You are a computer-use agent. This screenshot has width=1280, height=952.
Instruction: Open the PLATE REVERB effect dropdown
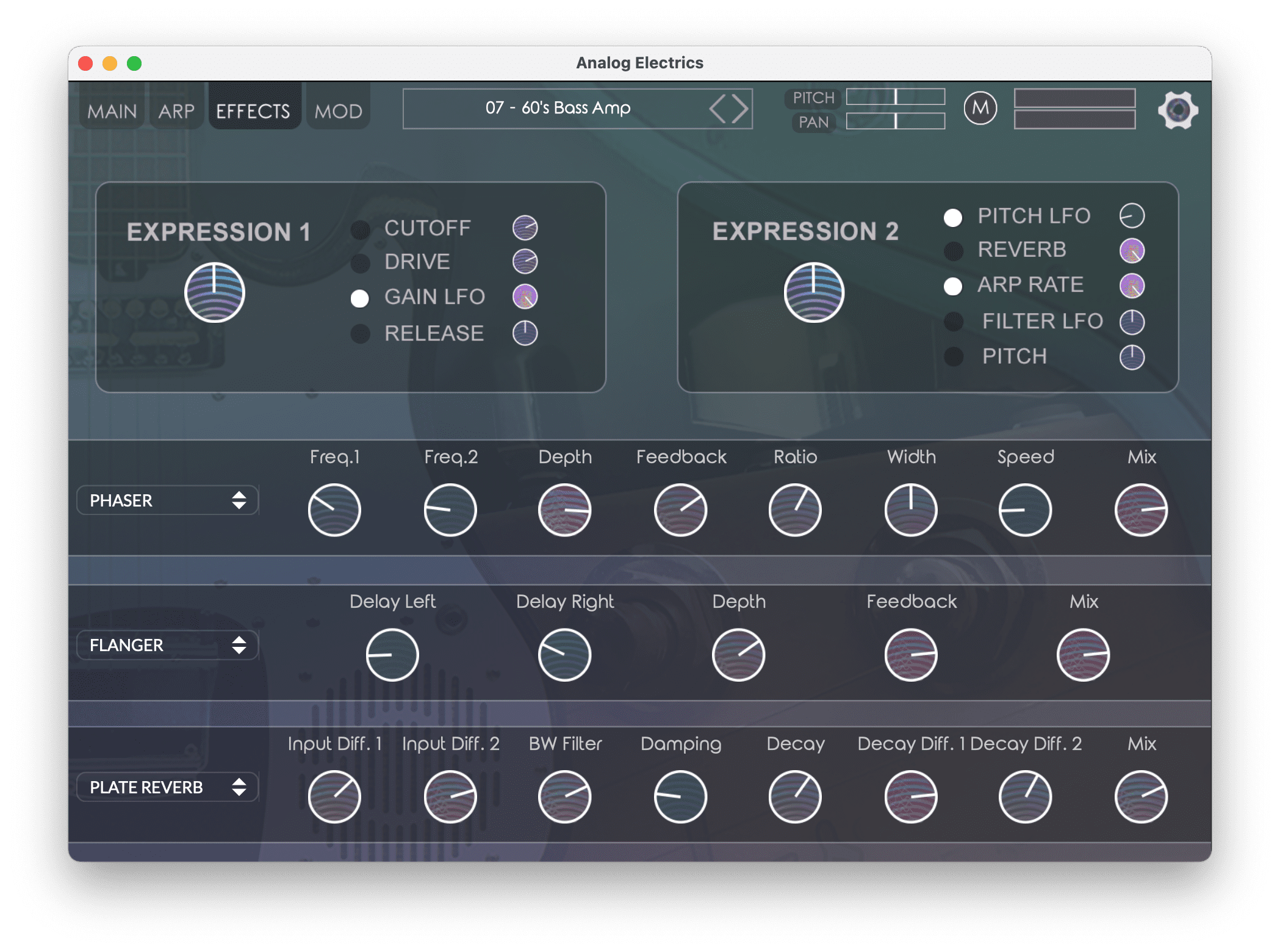point(167,787)
